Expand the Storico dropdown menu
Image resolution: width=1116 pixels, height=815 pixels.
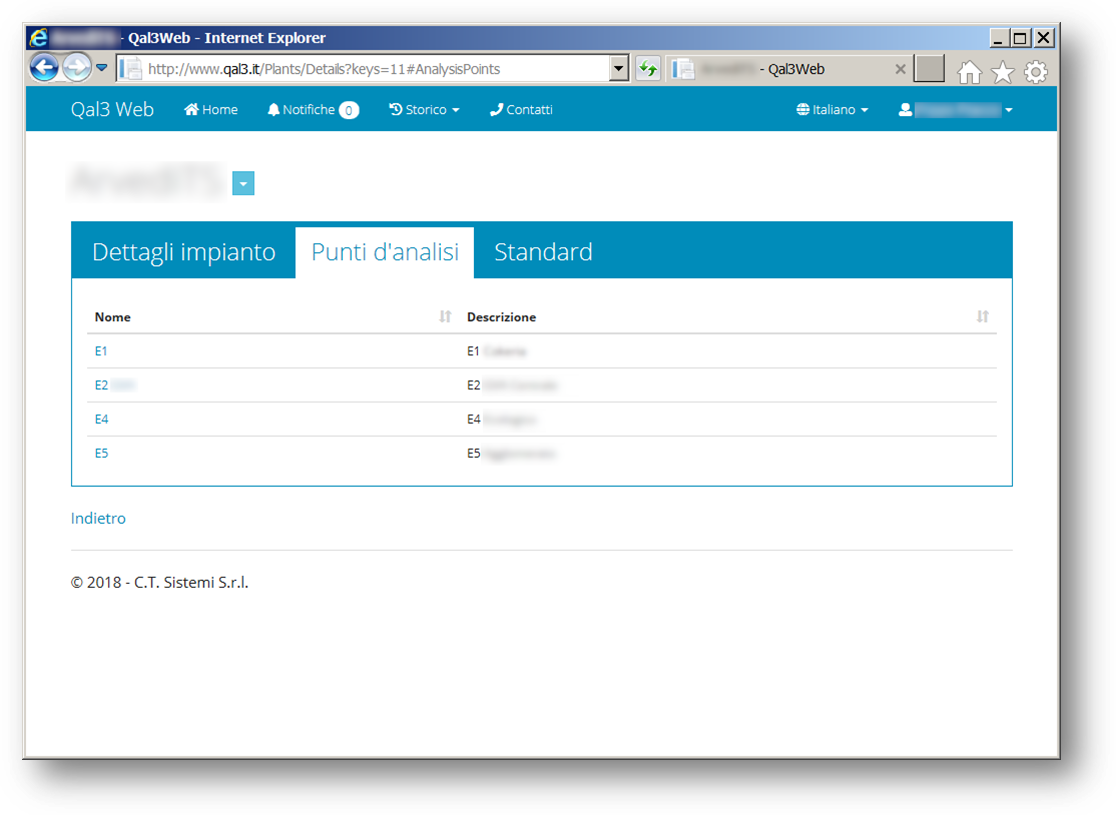pyautogui.click(x=424, y=110)
